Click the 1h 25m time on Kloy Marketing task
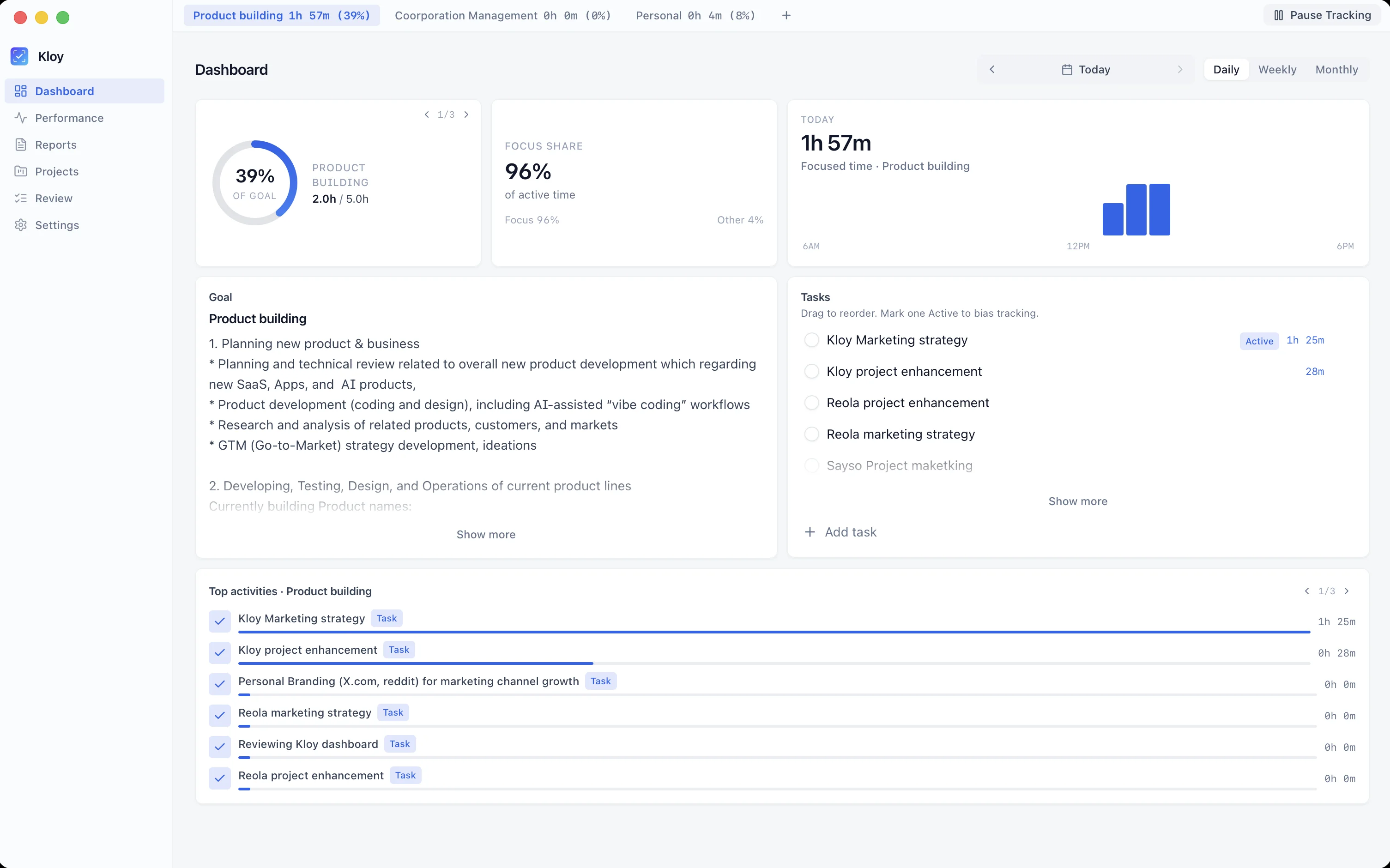The image size is (1390, 868). tap(1305, 340)
